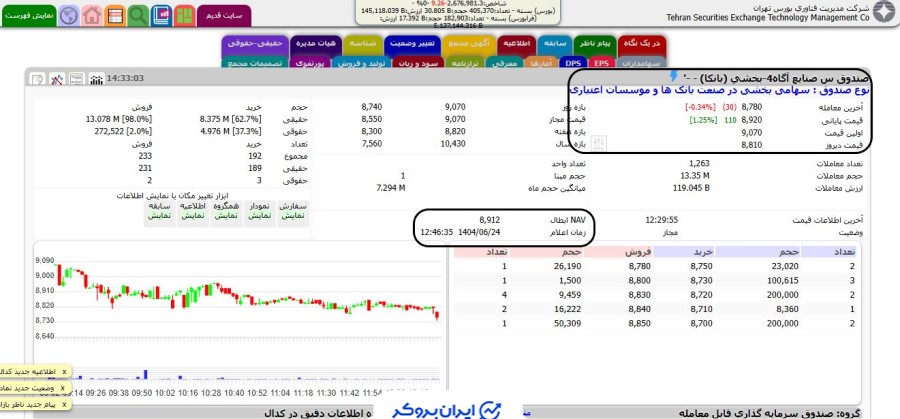Open the ترازنامه tab
900x419 pixels.
coord(465,63)
